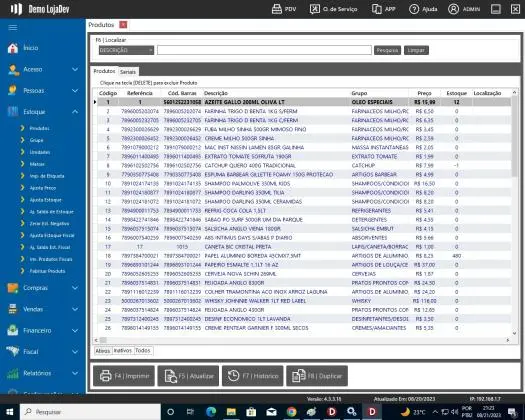
Task: Expand the Vendas menu section
Action: [75, 309]
